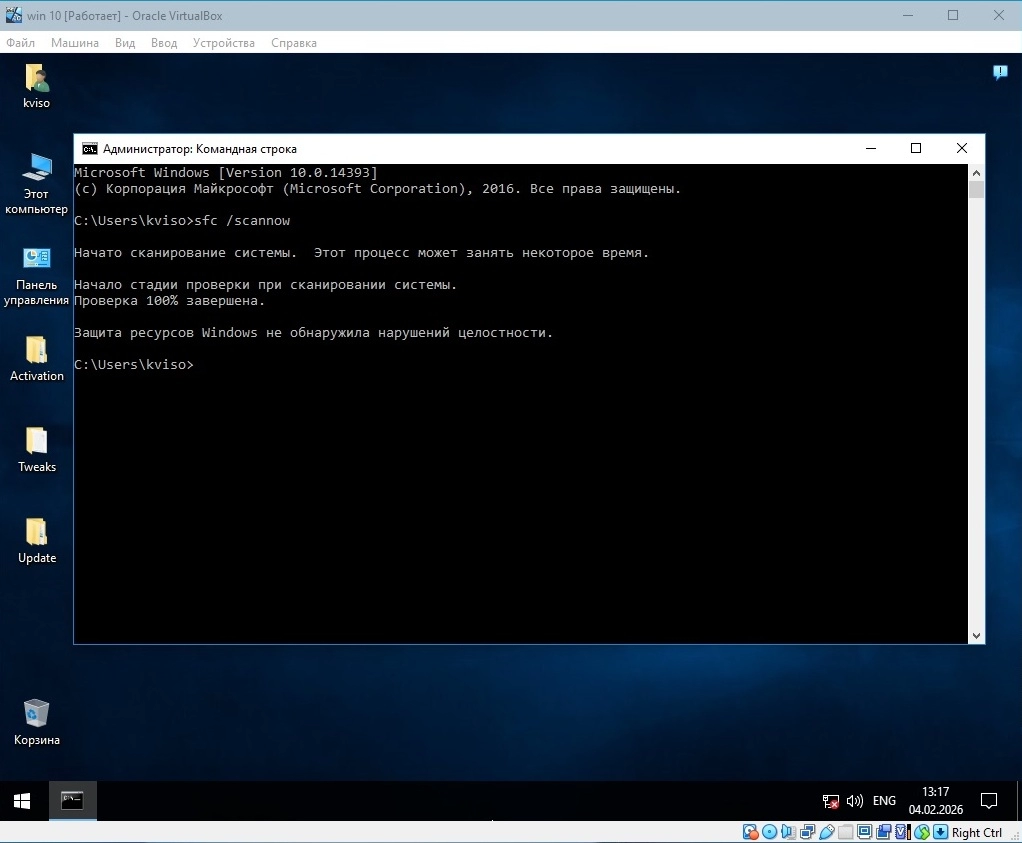The height and width of the screenshot is (843, 1022).
Task: Click the VirtualBox CPU virtualization indicator
Action: [x=903, y=832]
